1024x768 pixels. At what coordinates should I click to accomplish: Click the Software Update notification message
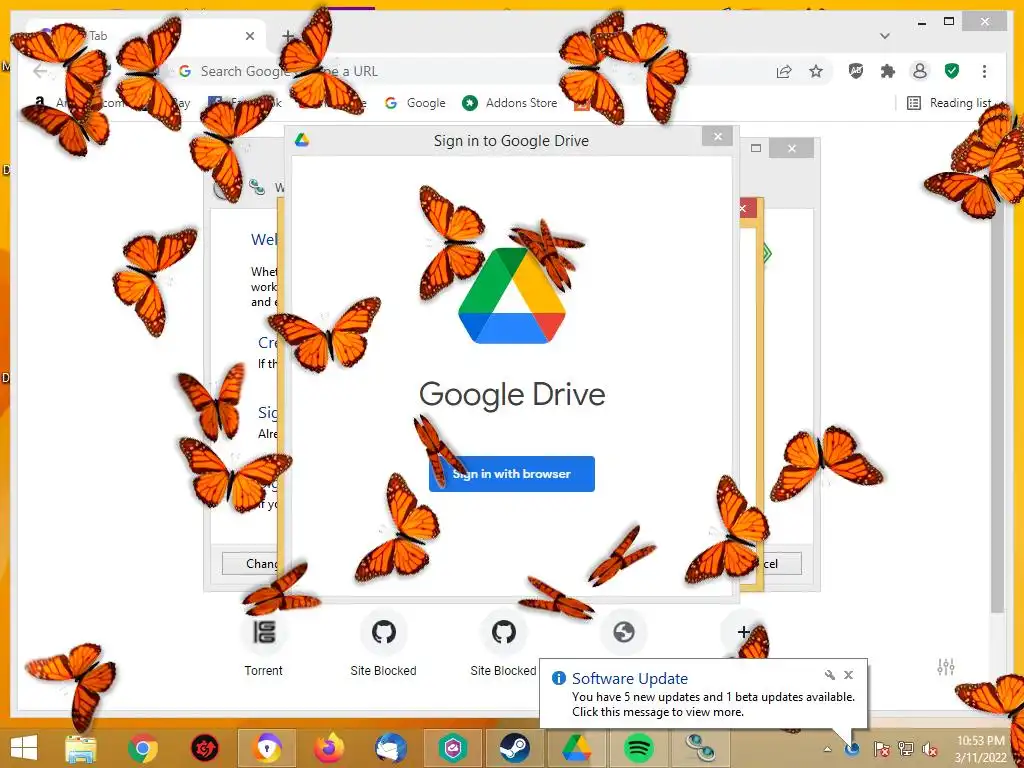pyautogui.click(x=713, y=705)
